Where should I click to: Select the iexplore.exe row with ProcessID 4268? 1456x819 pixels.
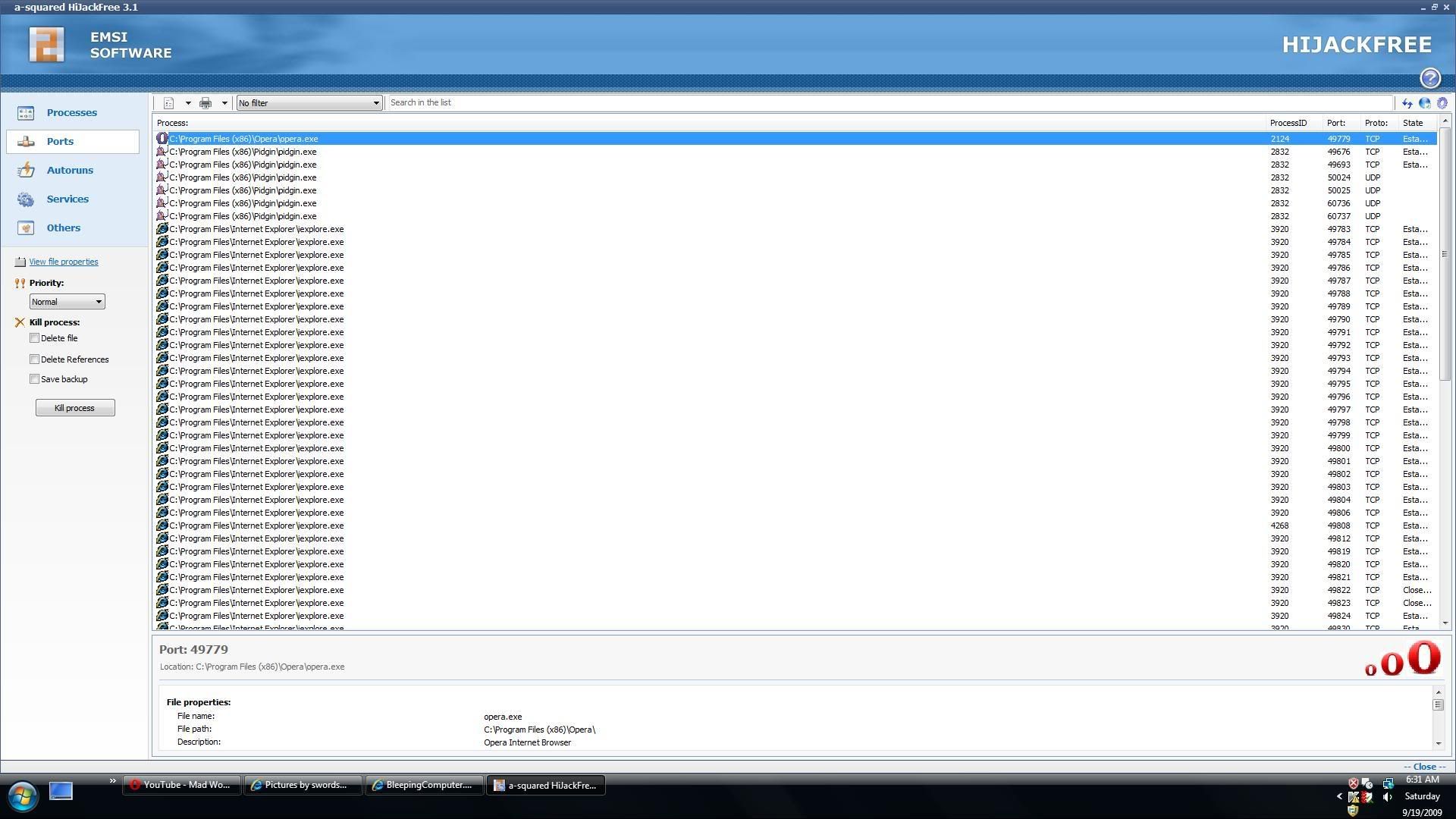point(796,526)
